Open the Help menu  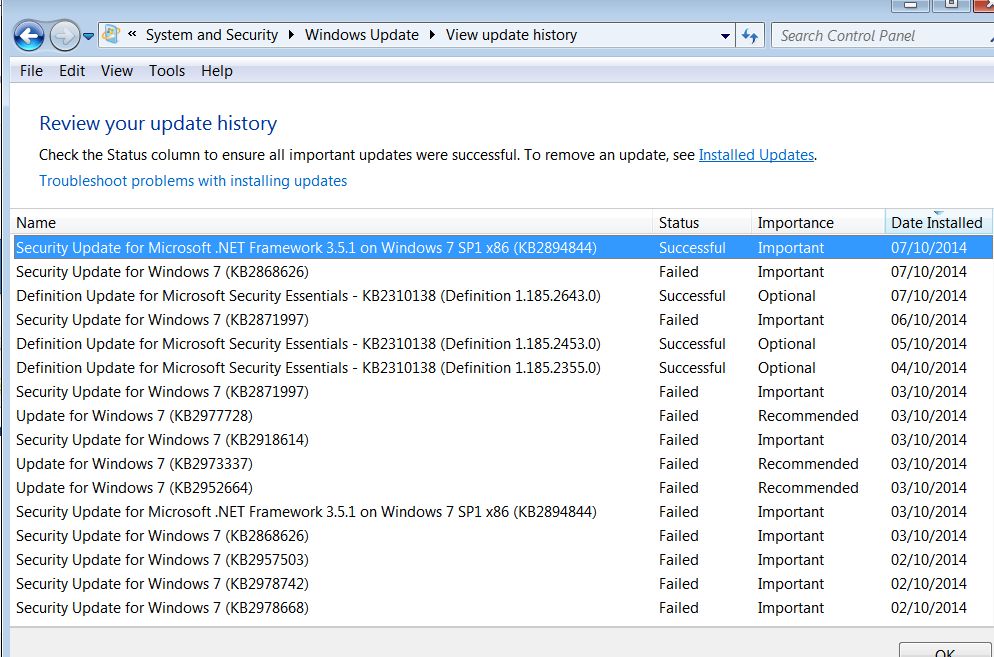(217, 71)
